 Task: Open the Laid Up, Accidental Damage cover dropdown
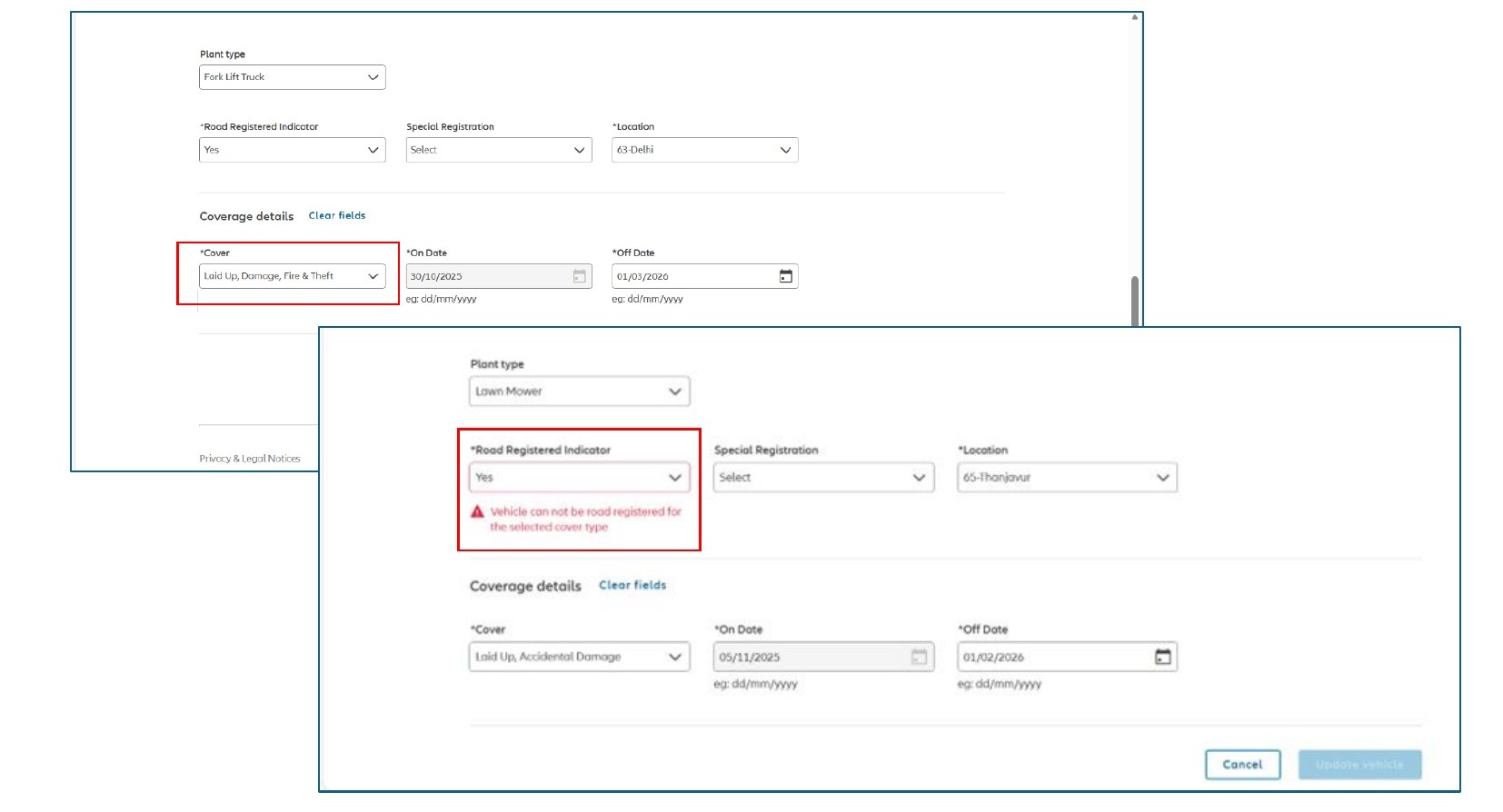pos(580,657)
